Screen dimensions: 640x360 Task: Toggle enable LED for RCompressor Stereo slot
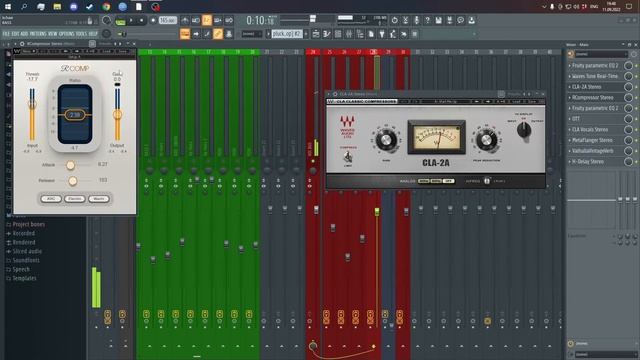tap(636, 98)
